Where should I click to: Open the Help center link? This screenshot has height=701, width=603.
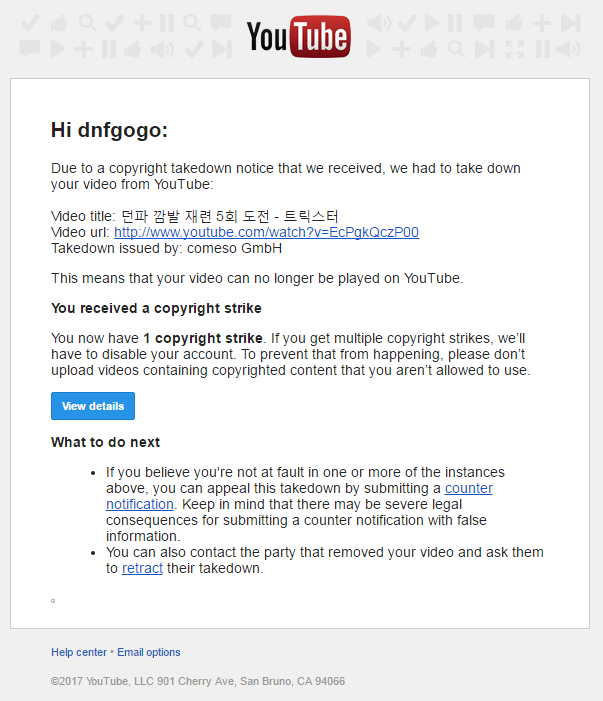(79, 652)
